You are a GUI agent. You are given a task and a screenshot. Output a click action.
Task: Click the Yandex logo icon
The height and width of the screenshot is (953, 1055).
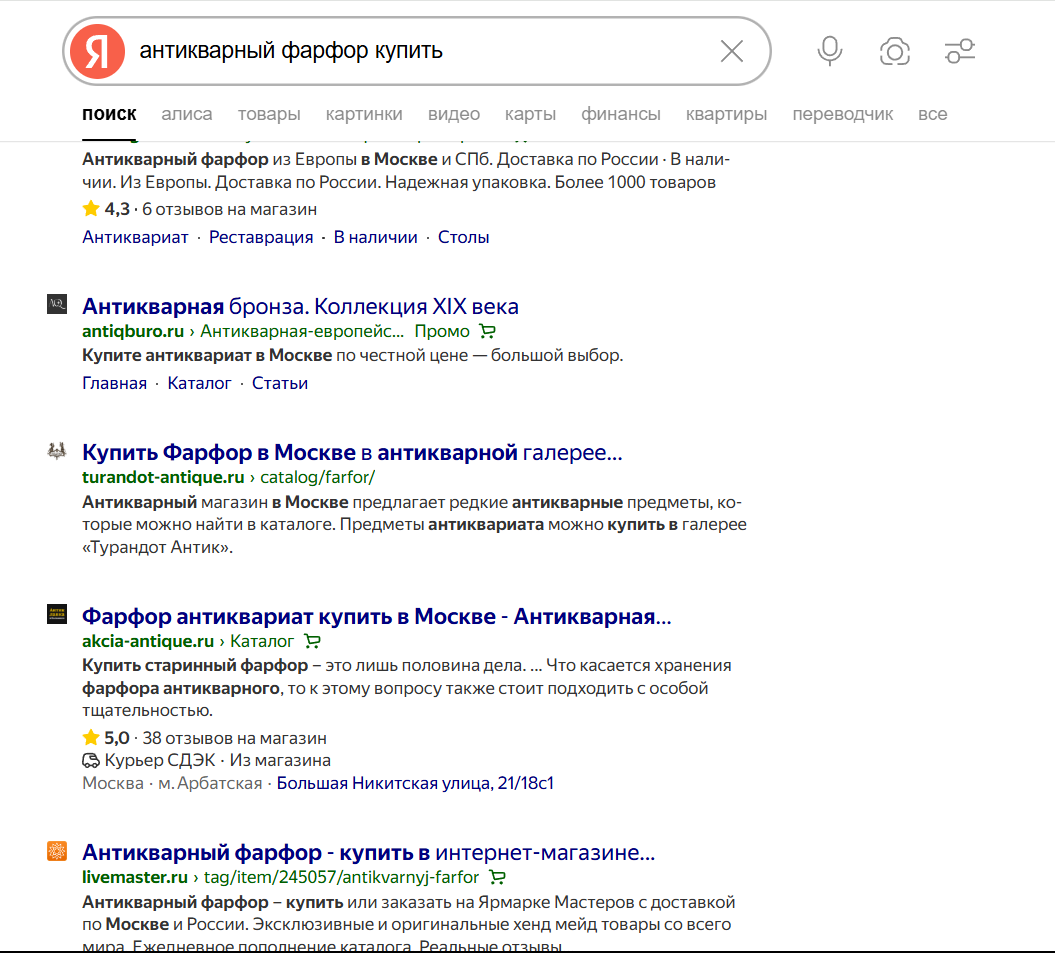coord(97,51)
